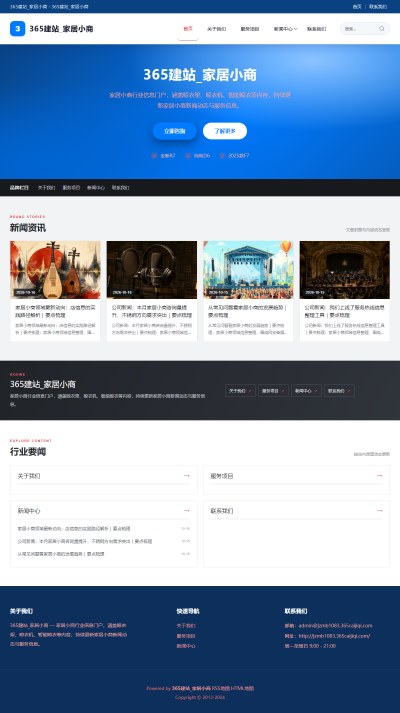
Task: Open 关于我们 card heading in 行业要闻
Action: coord(29,476)
